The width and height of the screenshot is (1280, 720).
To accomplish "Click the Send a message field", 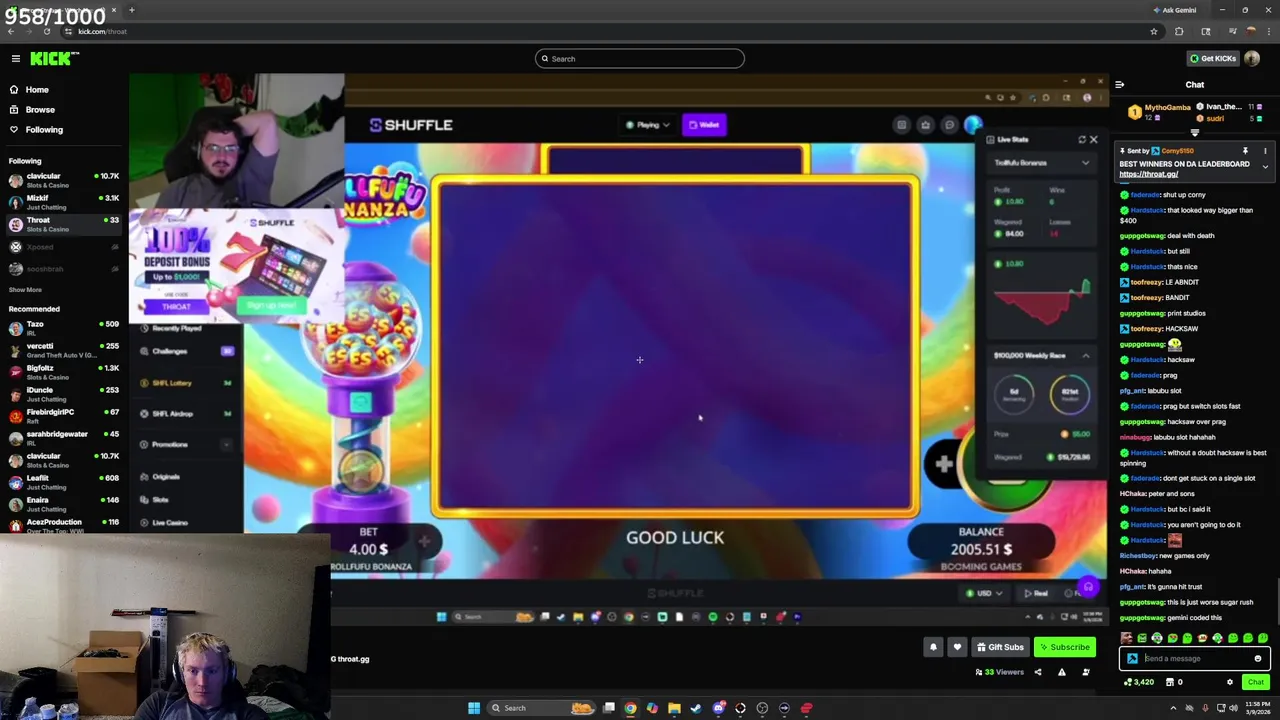I will click(x=1195, y=659).
